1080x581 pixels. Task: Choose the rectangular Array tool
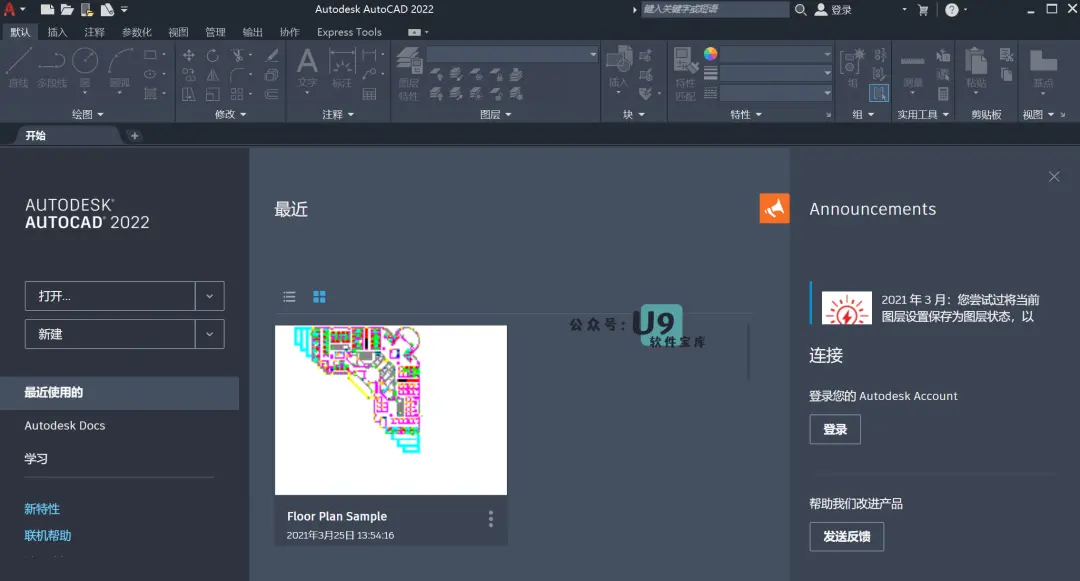(237, 94)
